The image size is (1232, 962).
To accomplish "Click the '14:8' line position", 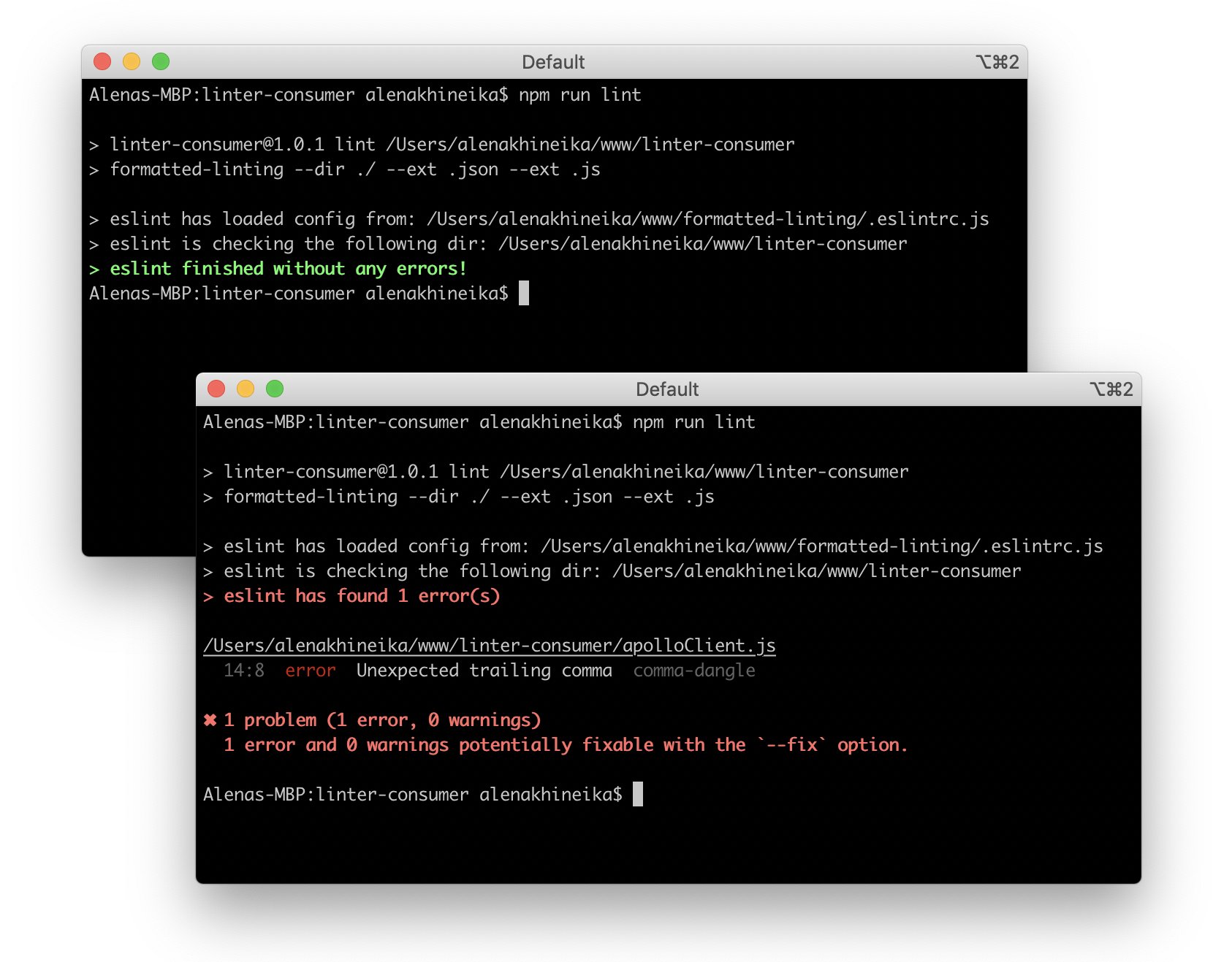I will (x=244, y=671).
